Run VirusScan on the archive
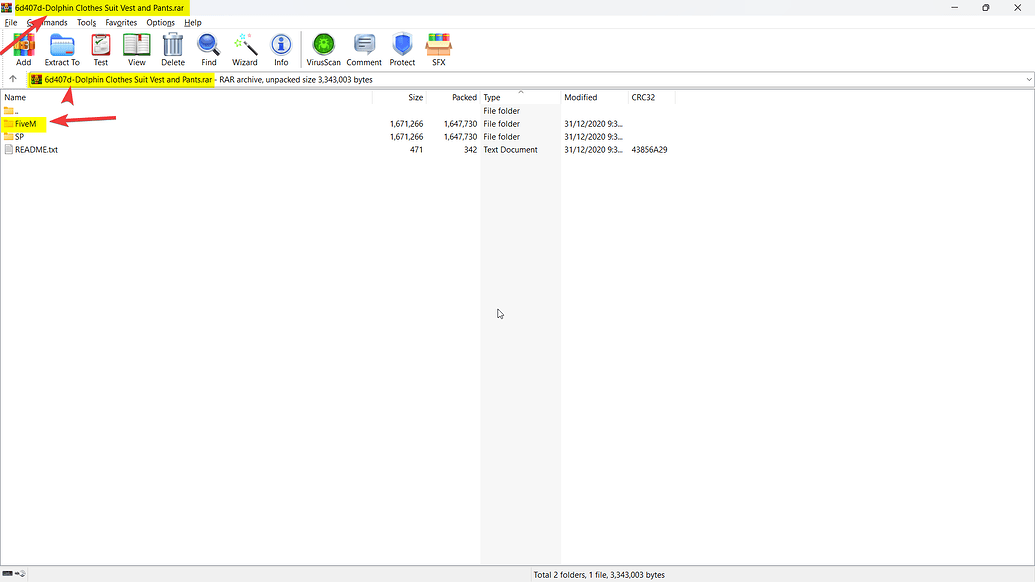 click(x=323, y=48)
